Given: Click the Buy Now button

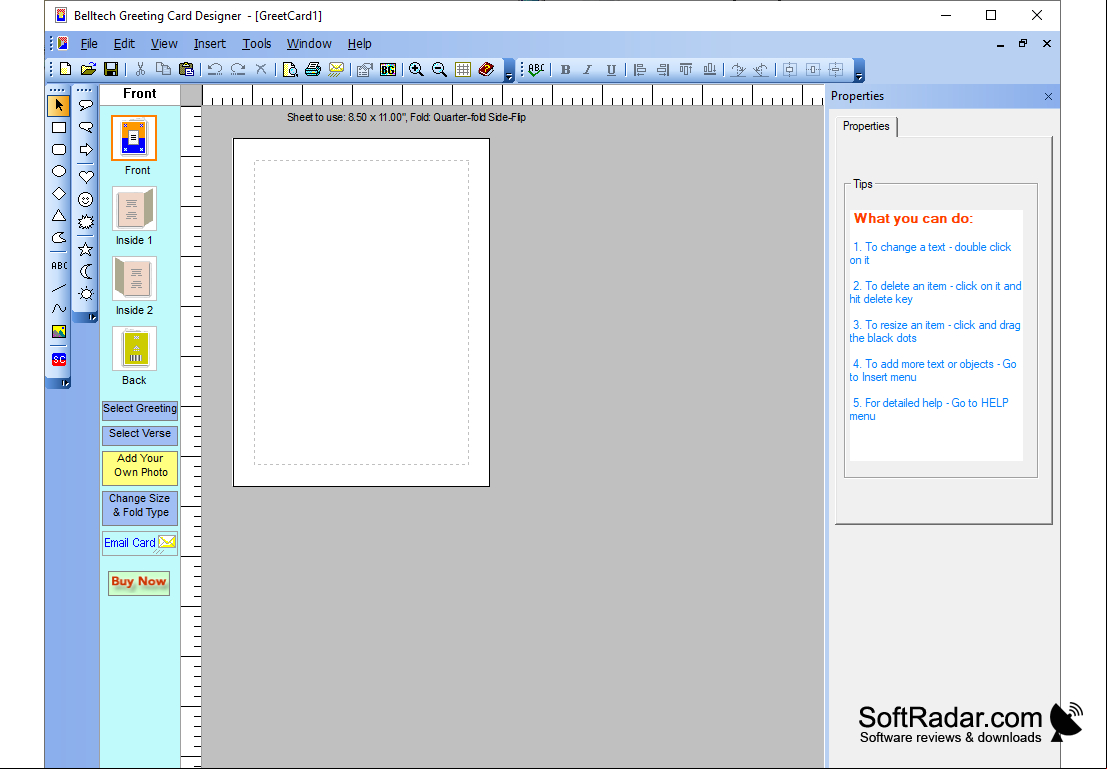Looking at the screenshot, I should pos(139,583).
